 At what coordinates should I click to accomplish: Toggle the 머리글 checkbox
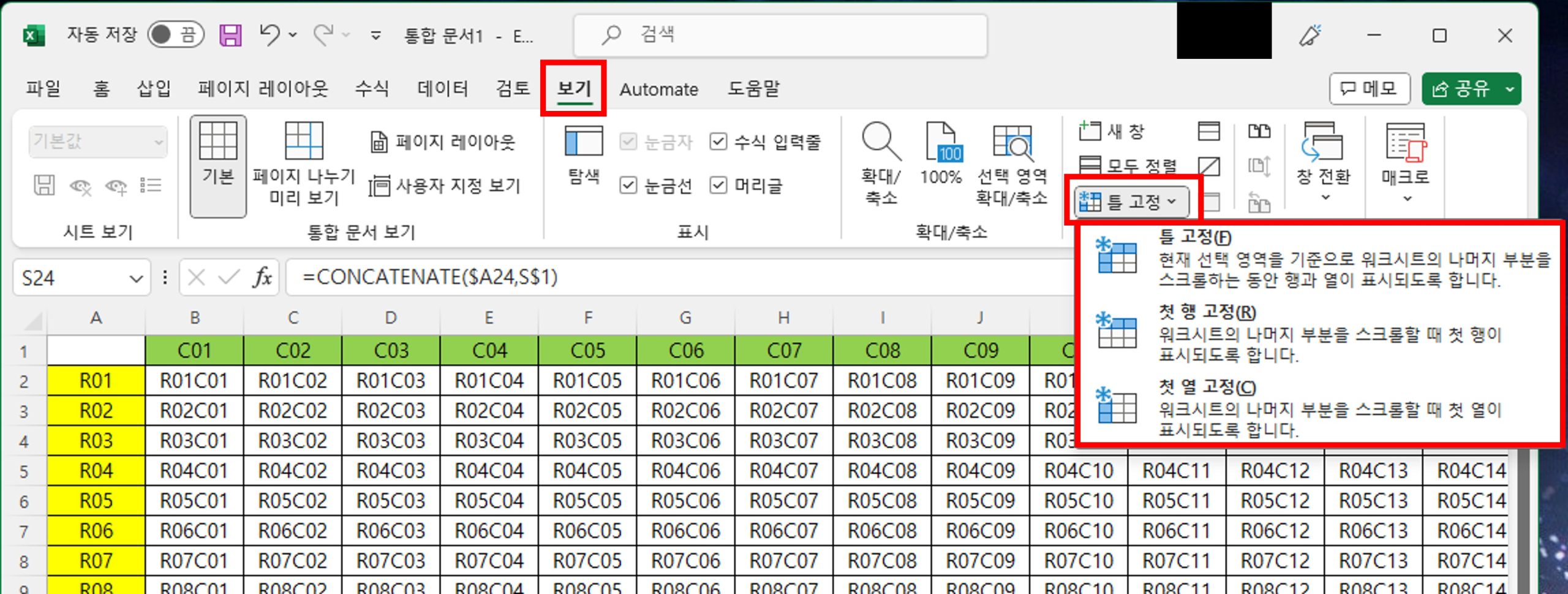pyautogui.click(x=718, y=185)
